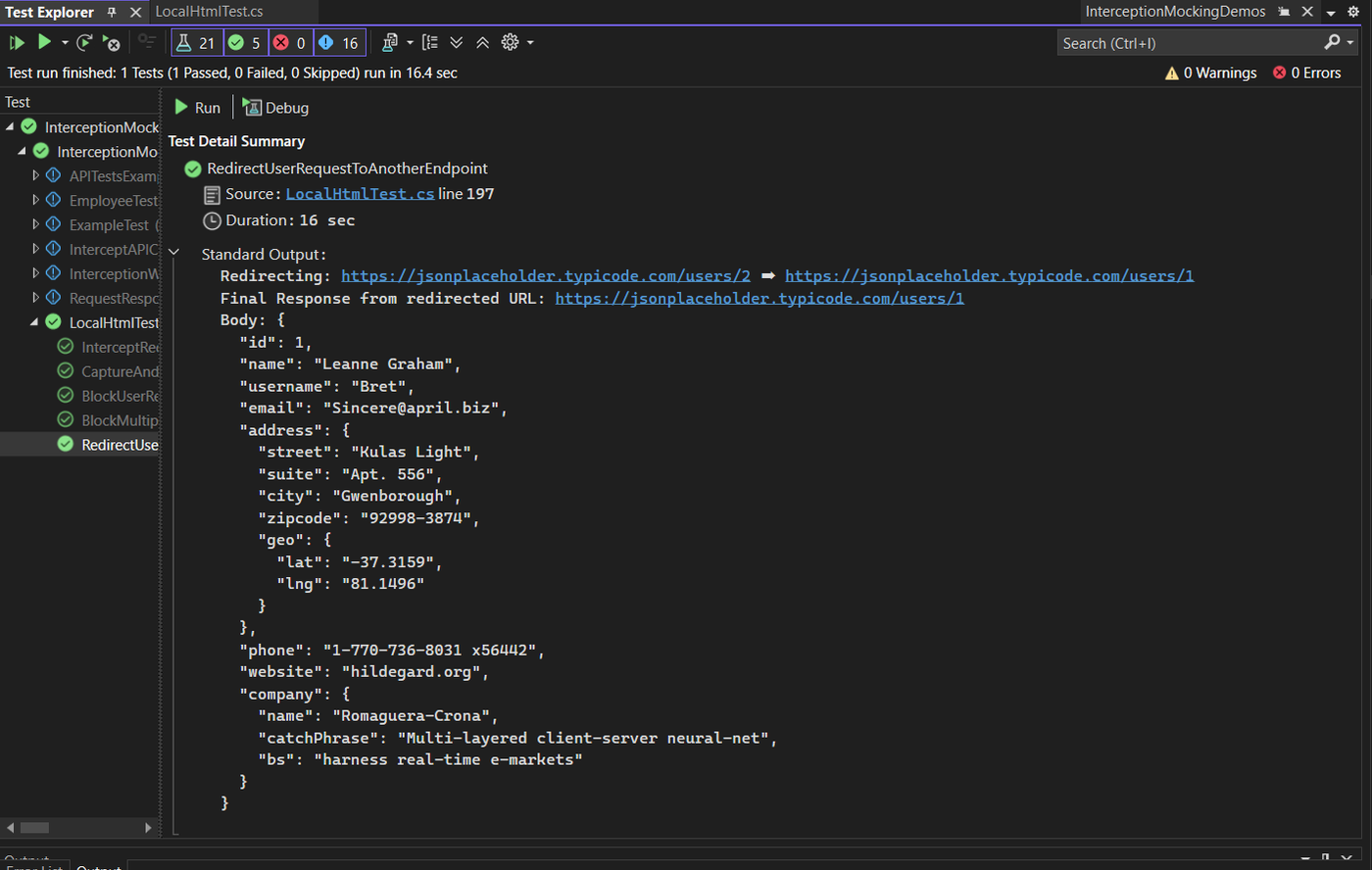The width and height of the screenshot is (1372, 870).
Task: Toggle the total tests filter showing 21
Action: (x=196, y=42)
